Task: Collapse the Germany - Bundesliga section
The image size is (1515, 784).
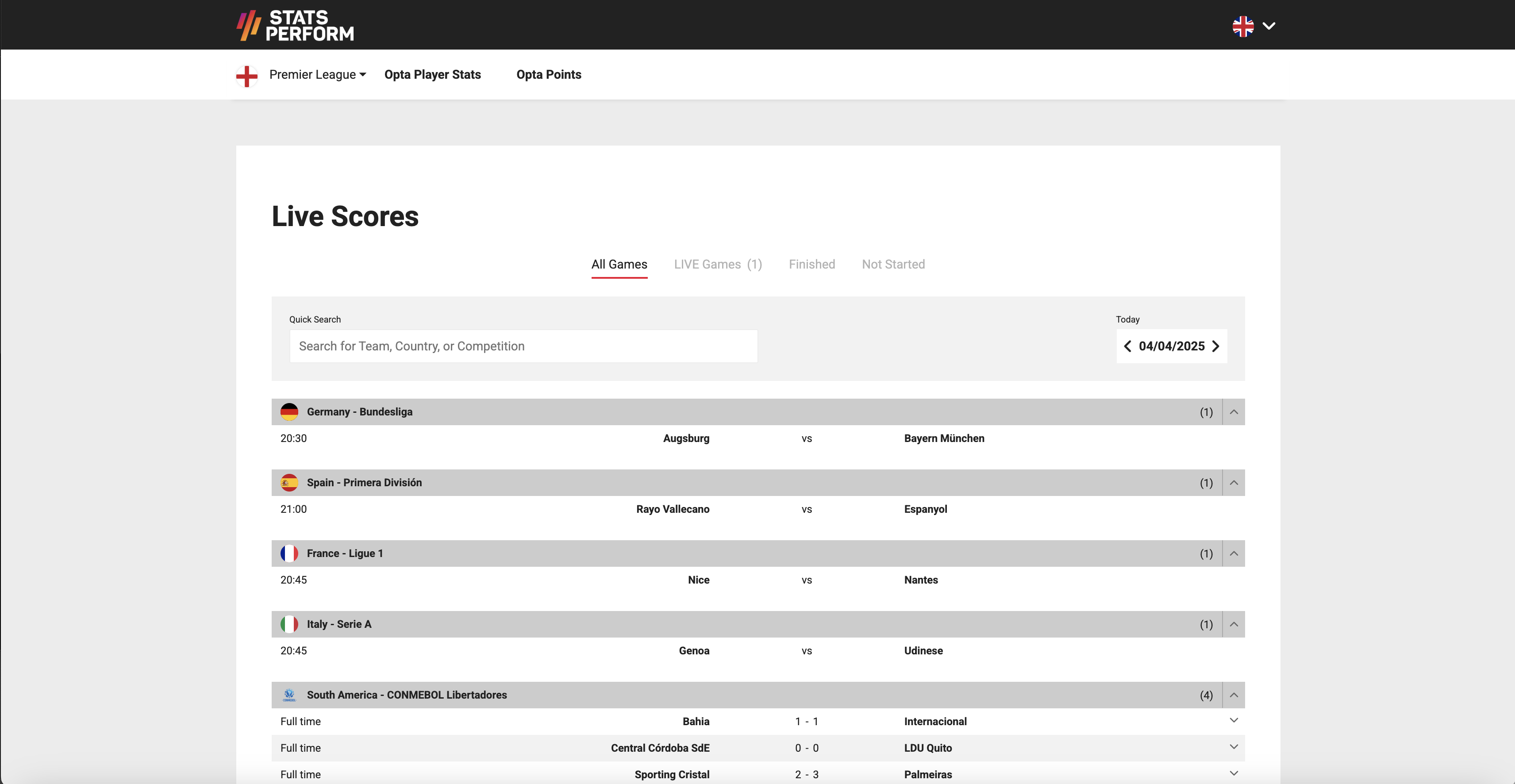Action: [1234, 412]
